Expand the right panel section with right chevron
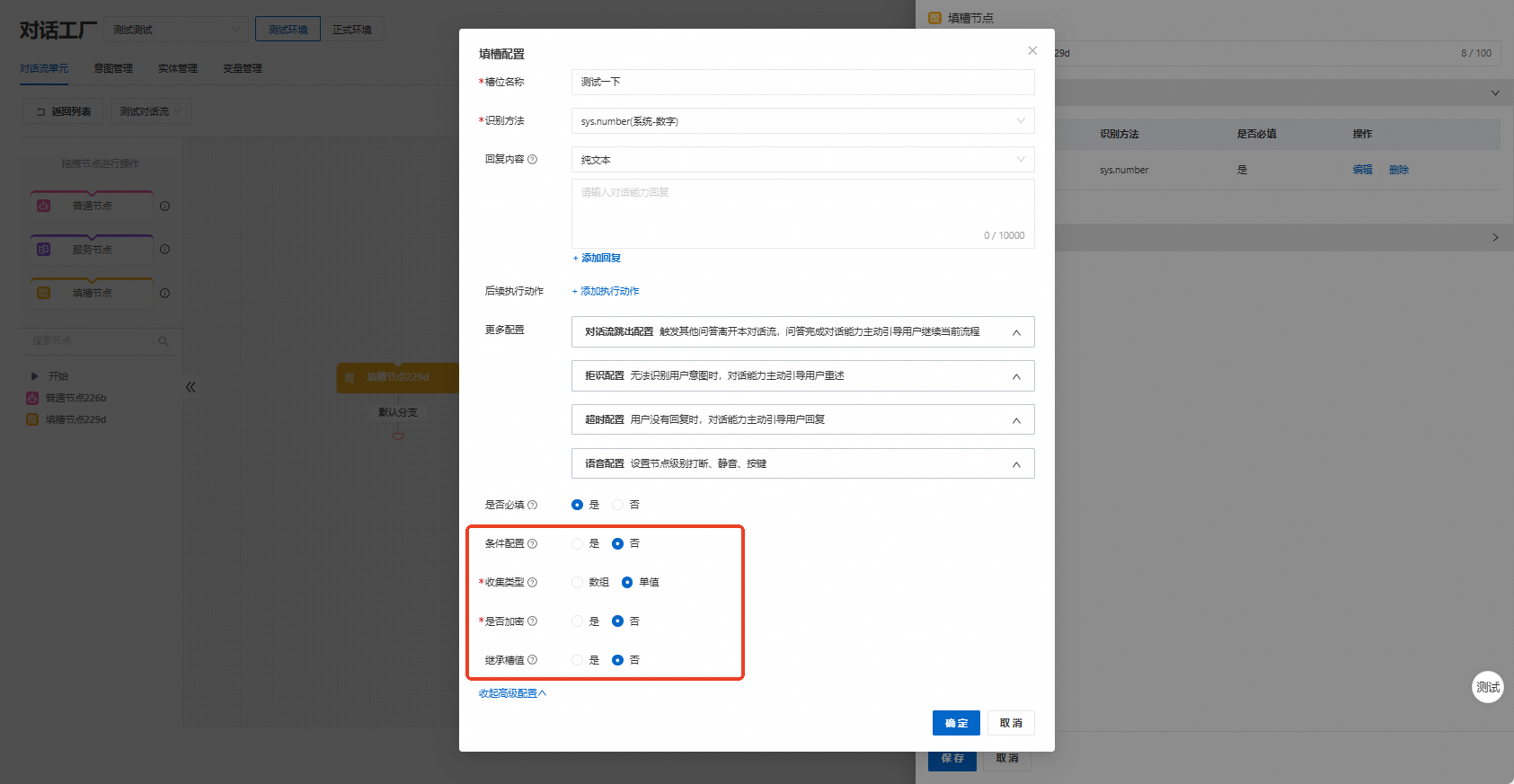The image size is (1514, 784). pyautogui.click(x=1495, y=237)
